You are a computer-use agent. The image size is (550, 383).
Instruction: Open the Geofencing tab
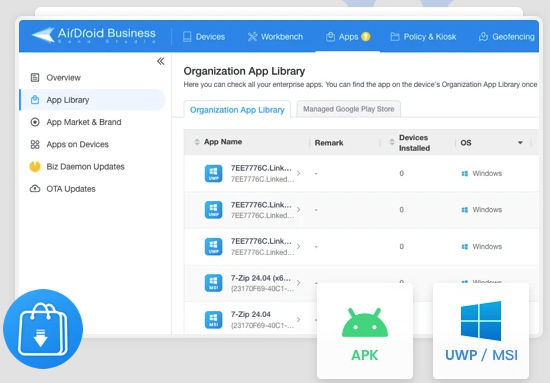(x=507, y=36)
